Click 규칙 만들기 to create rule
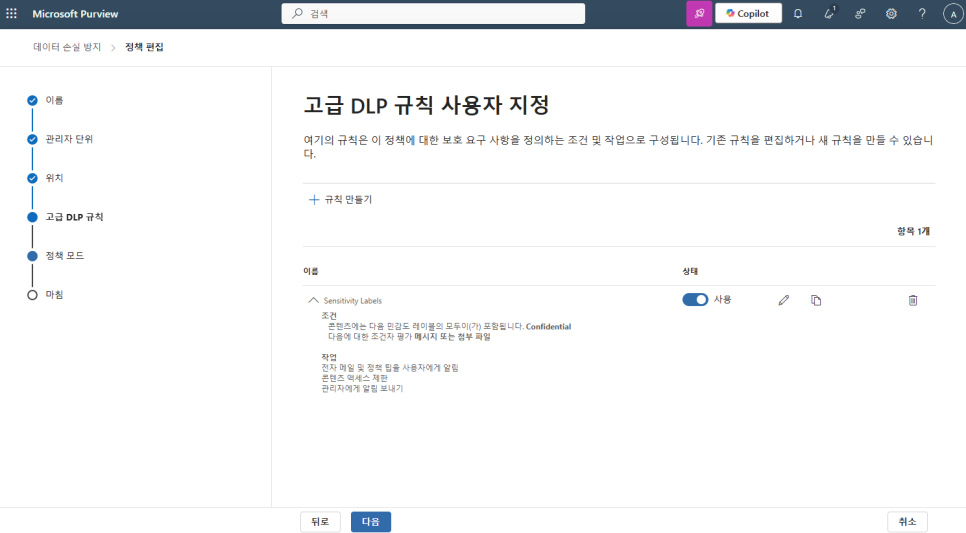The width and height of the screenshot is (966, 533). [x=340, y=200]
